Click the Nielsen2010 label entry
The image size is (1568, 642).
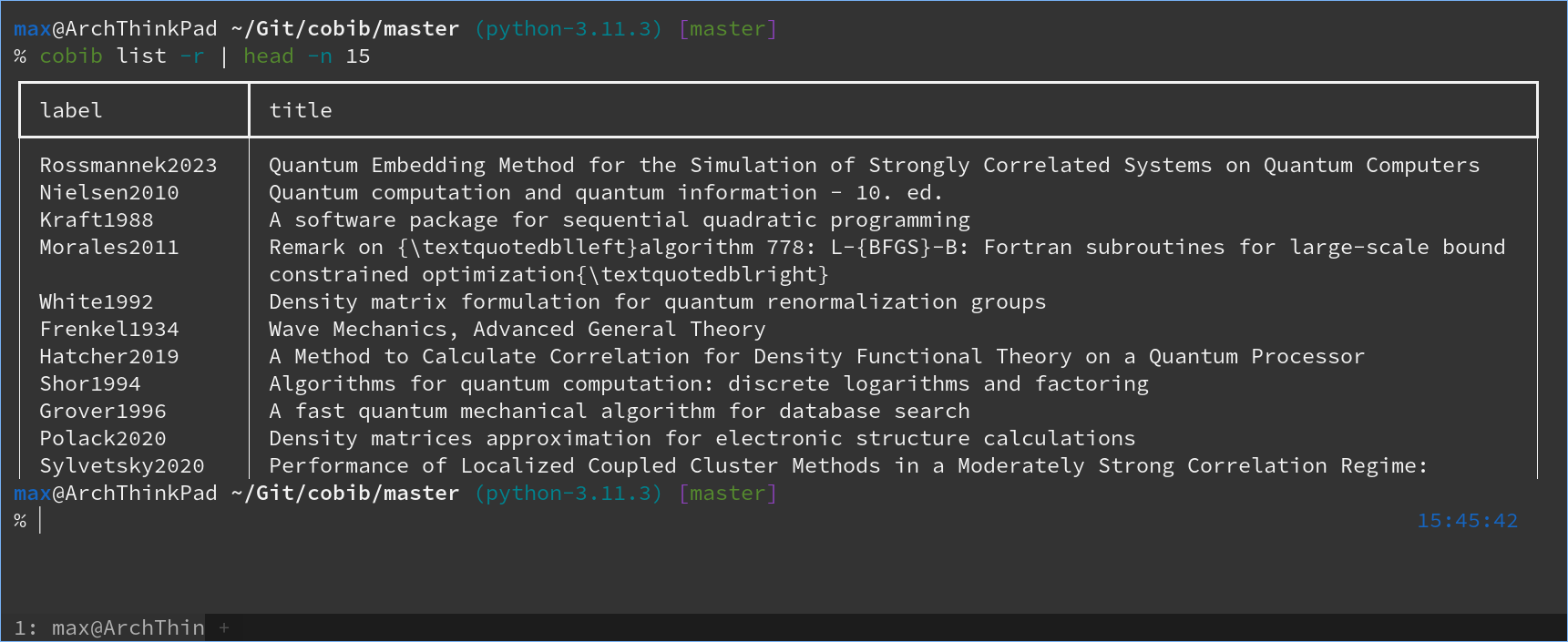pyautogui.click(x=109, y=192)
